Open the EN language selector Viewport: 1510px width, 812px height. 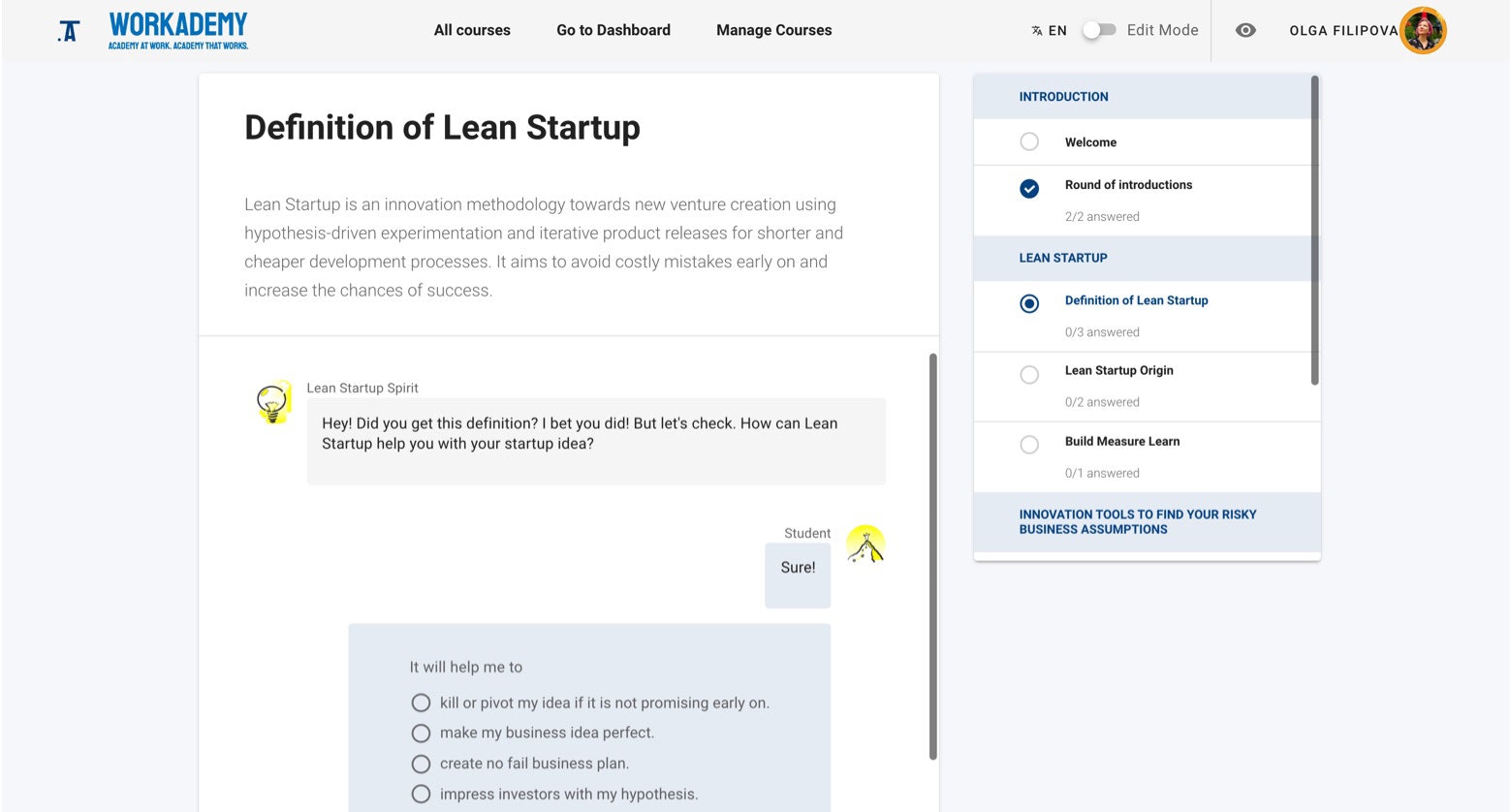click(x=1056, y=31)
